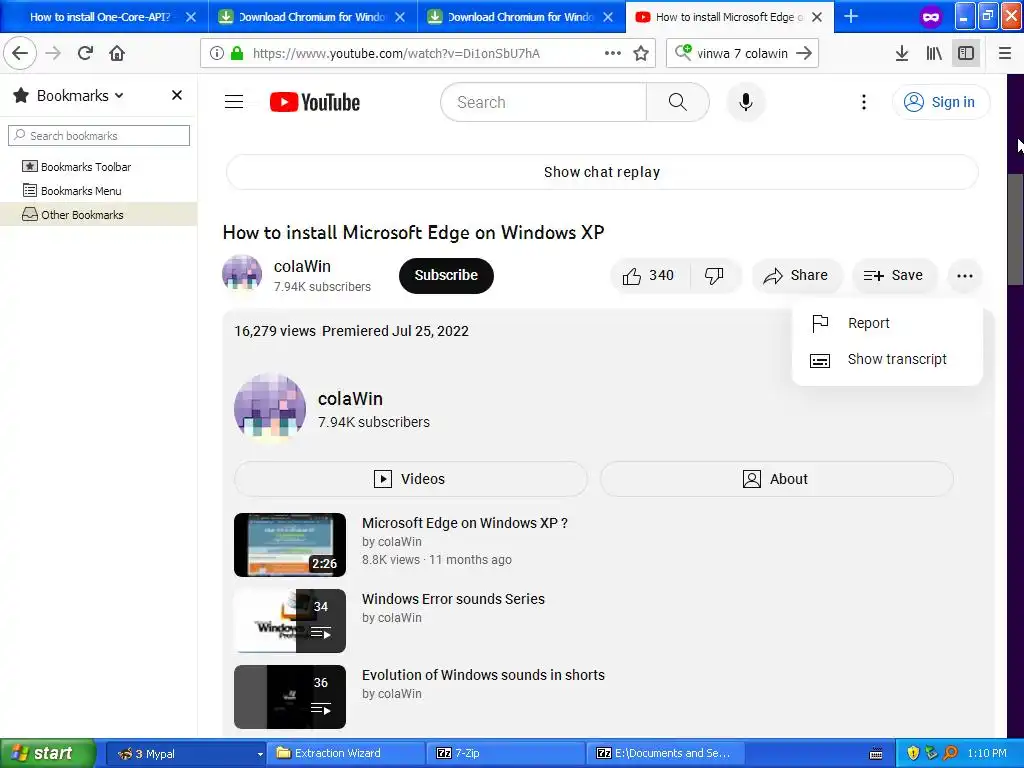Click the Share button

(x=797, y=276)
